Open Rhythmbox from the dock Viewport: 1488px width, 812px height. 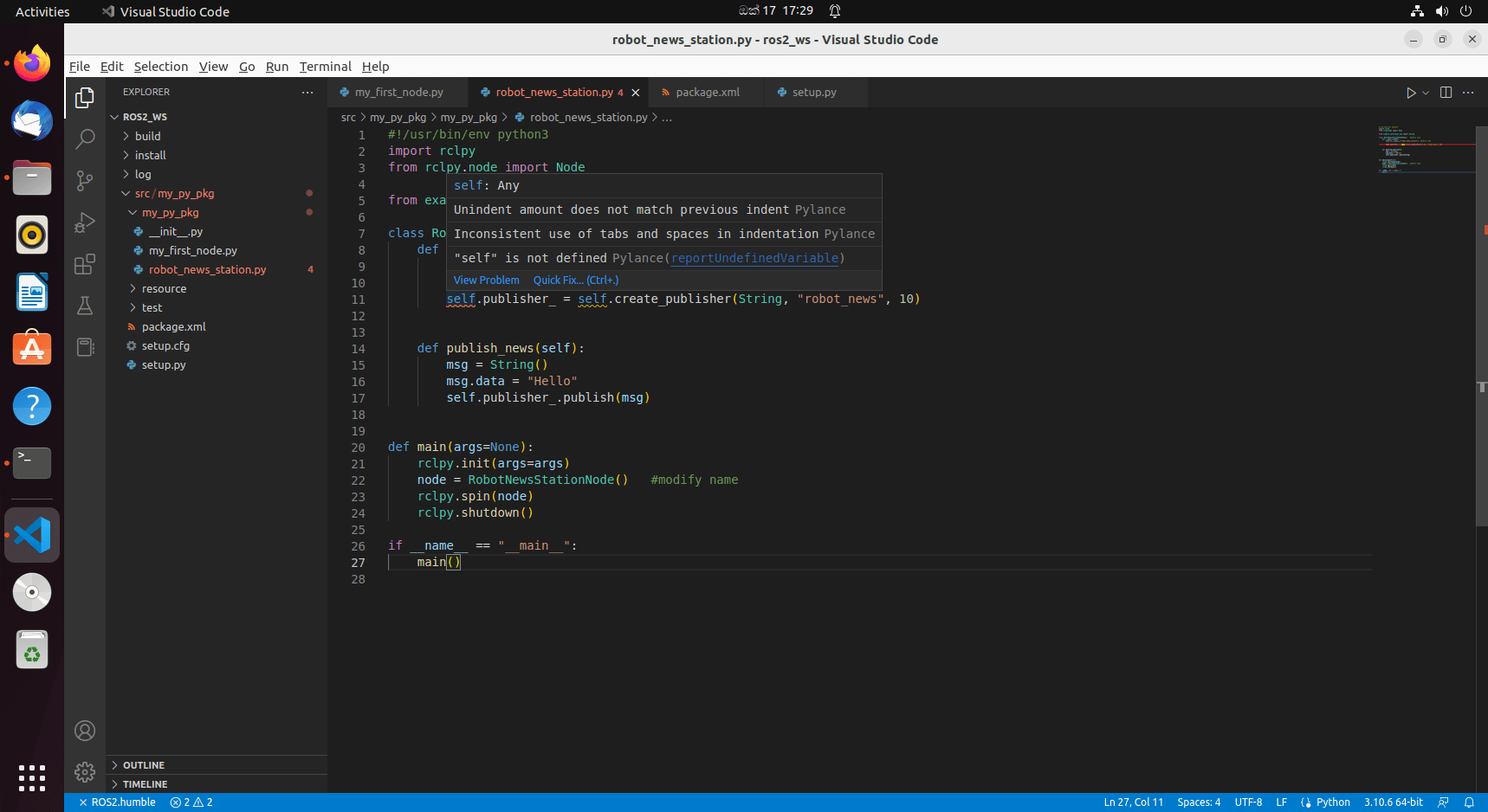[32, 235]
